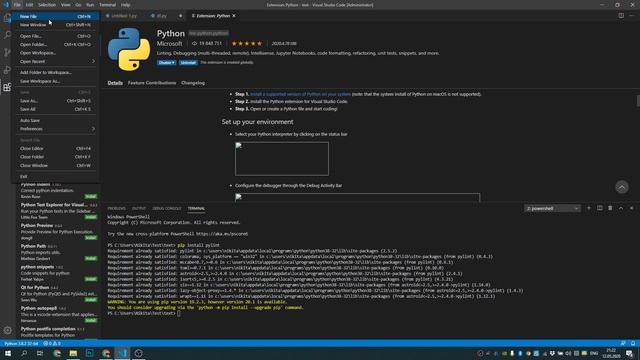The height and width of the screenshot is (360, 640).
Task: Maximize the terminal panel size
Action: 621,208
